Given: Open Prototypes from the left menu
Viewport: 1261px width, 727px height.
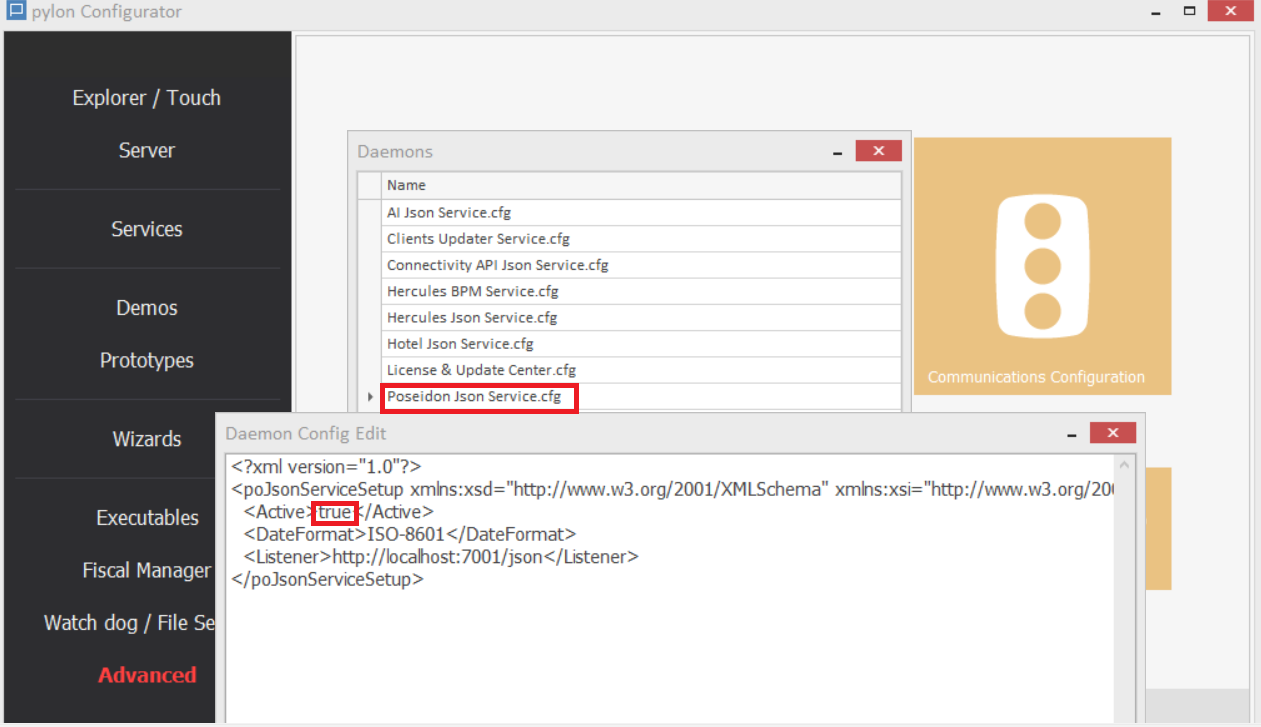Looking at the screenshot, I should click(146, 360).
